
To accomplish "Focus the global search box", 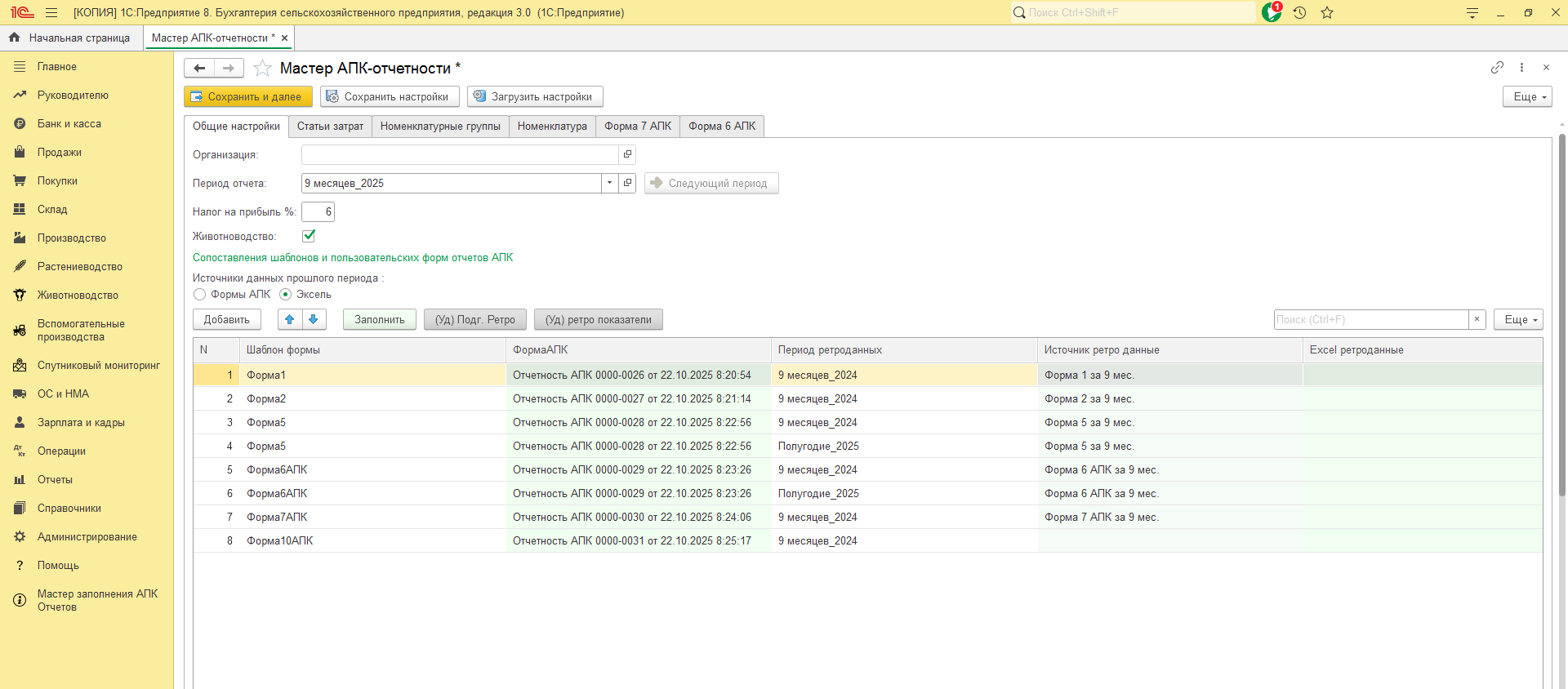I will (x=1133, y=13).
